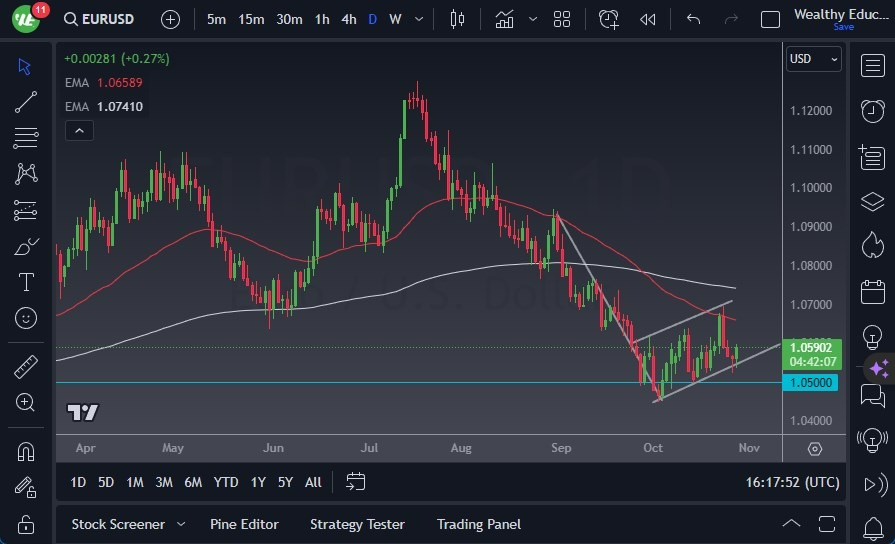
Task: Open the economic calendar panel
Action: point(873,292)
